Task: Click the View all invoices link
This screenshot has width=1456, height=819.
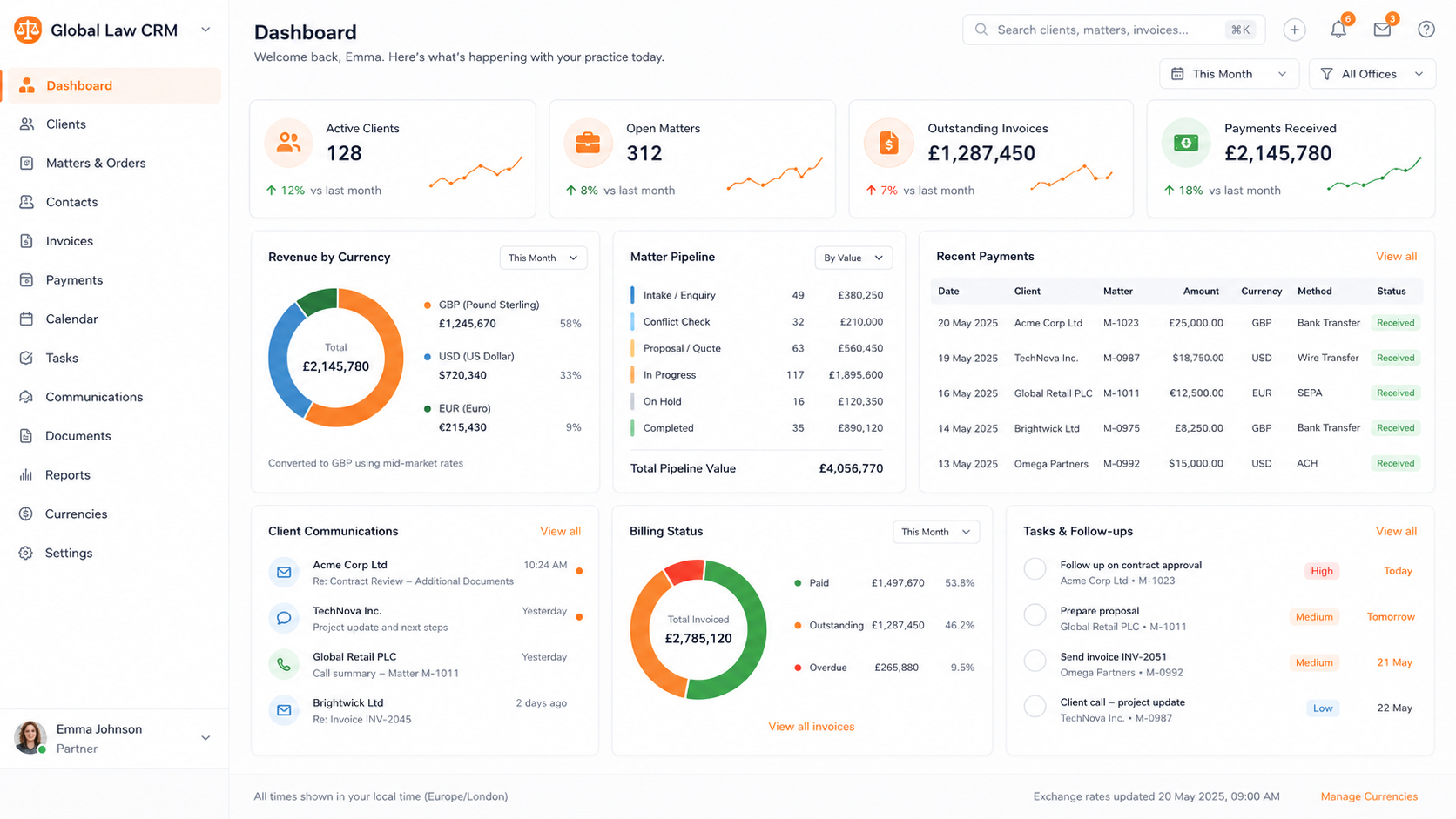Action: (x=811, y=727)
